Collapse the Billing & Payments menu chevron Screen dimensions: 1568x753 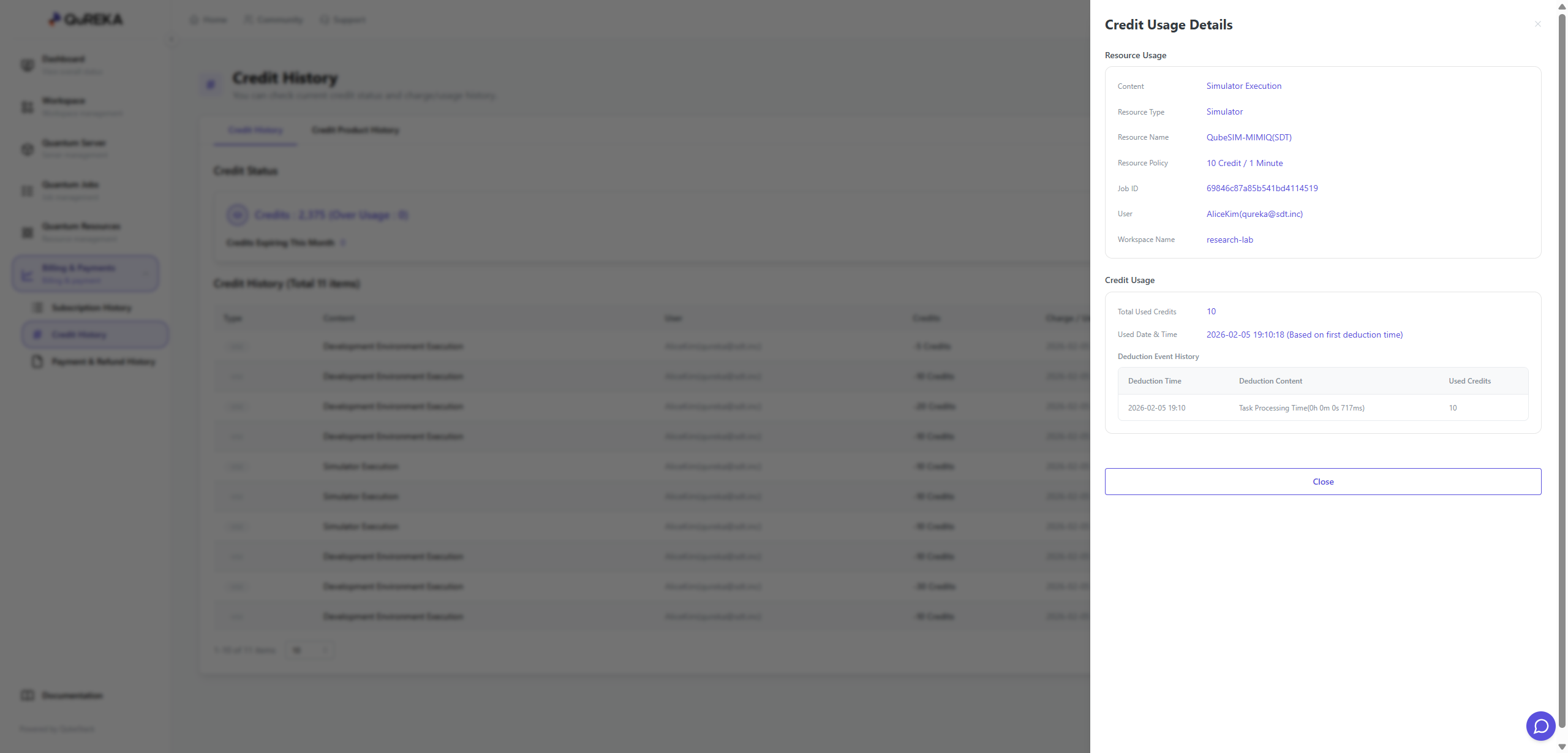coord(146,274)
